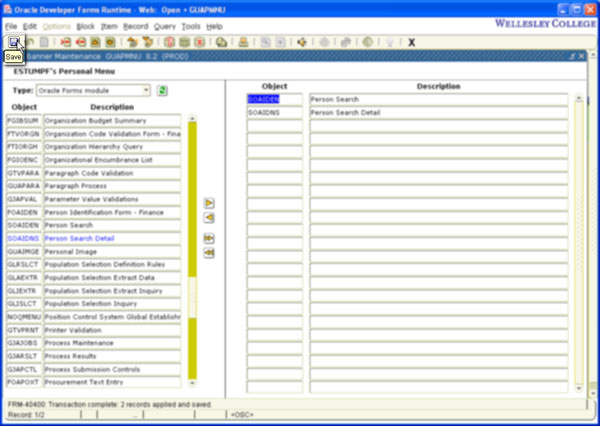Open the File menu
The height and width of the screenshot is (426, 600).
click(x=11, y=26)
